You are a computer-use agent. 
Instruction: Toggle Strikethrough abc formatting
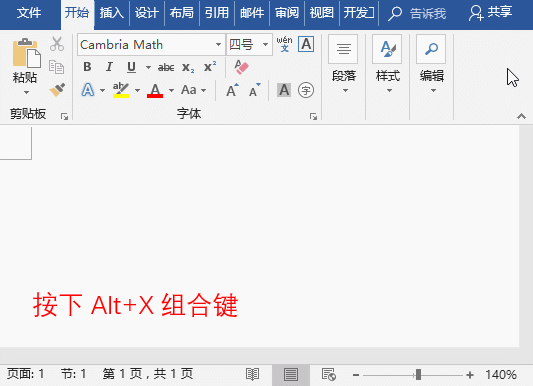click(166, 67)
